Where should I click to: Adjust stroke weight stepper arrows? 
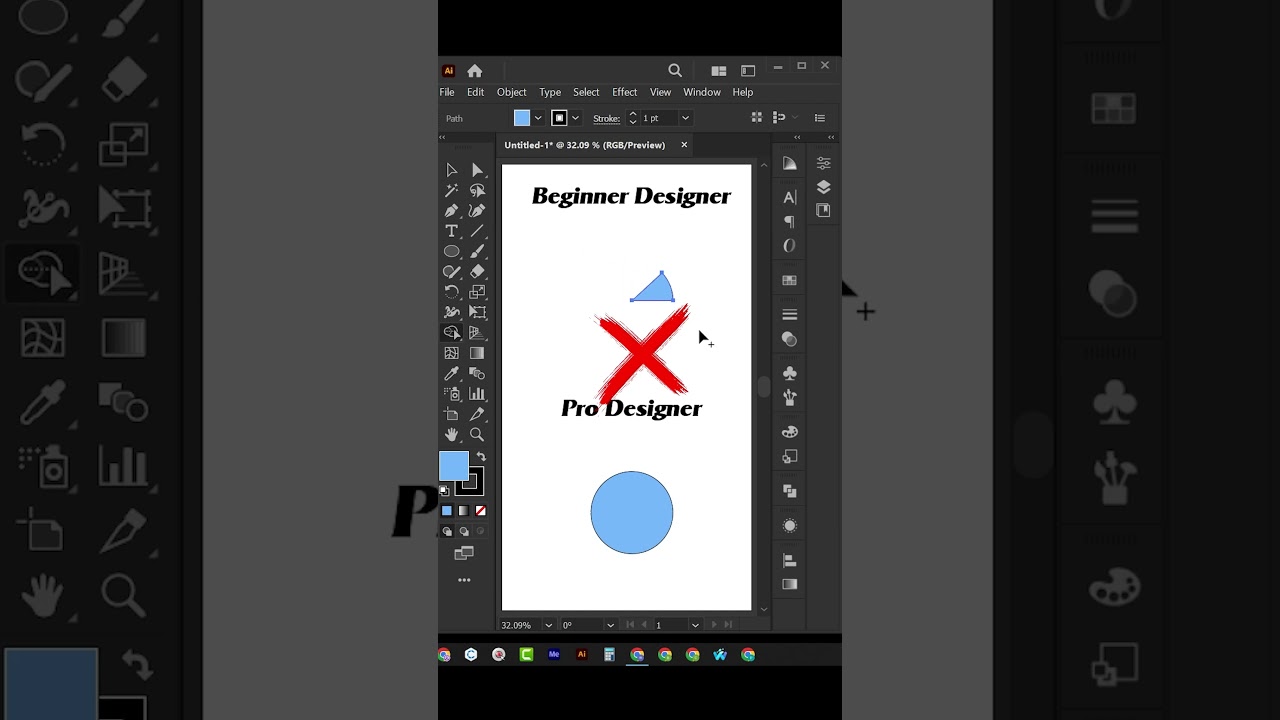coord(632,118)
